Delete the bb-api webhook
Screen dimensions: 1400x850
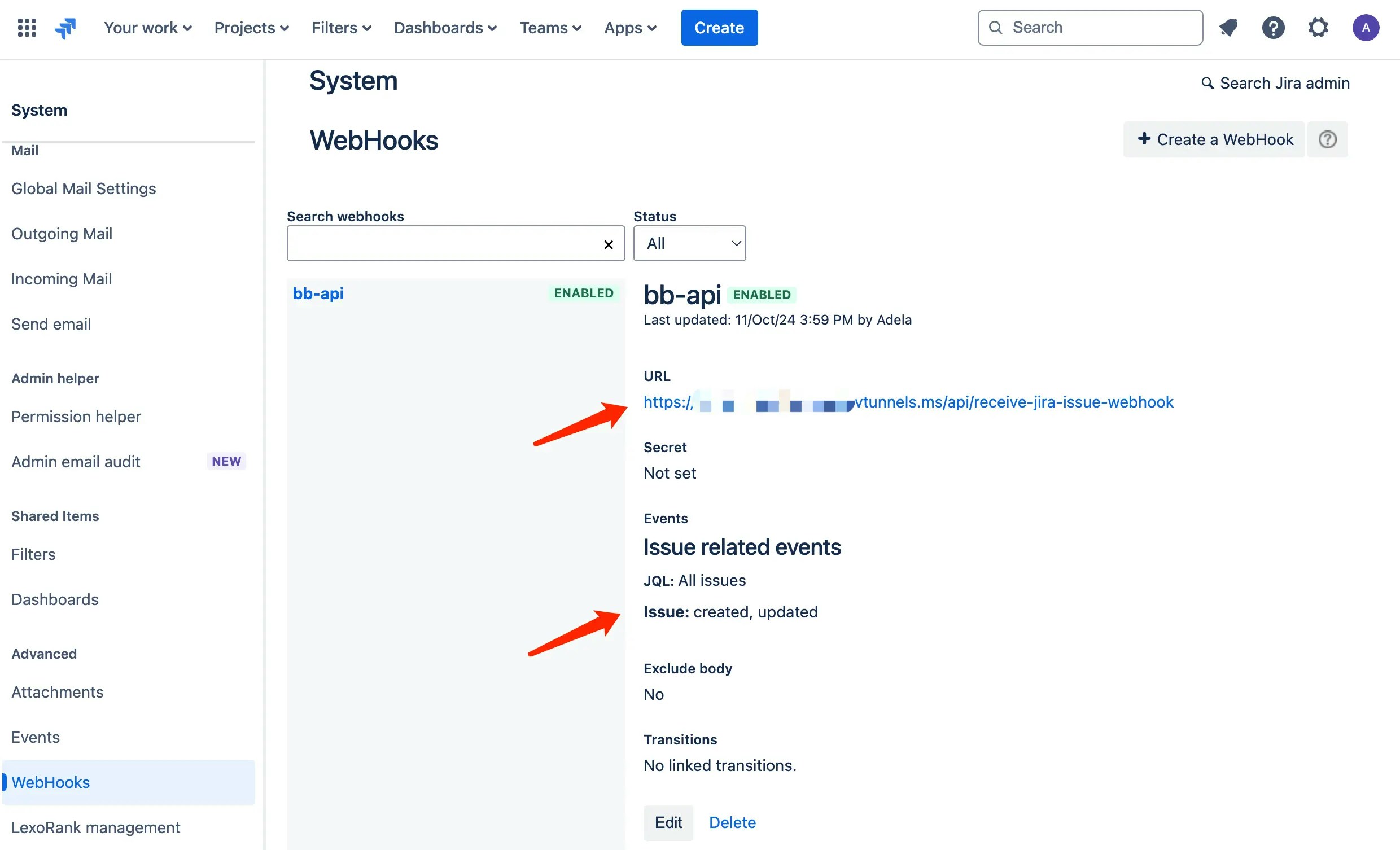[732, 822]
